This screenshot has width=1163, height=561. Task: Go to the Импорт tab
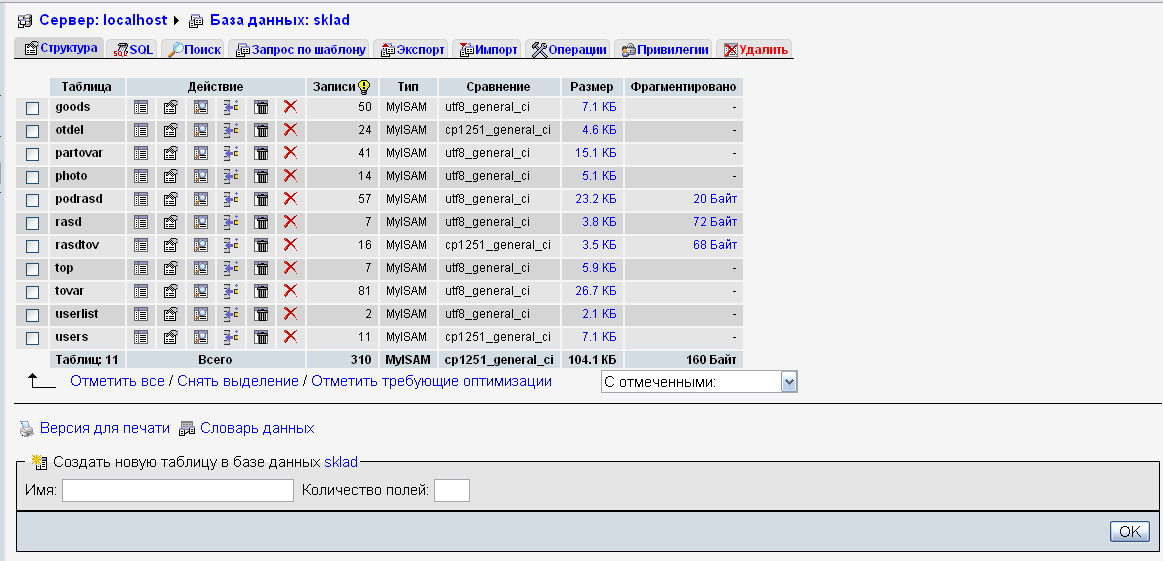pyautogui.click(x=487, y=50)
